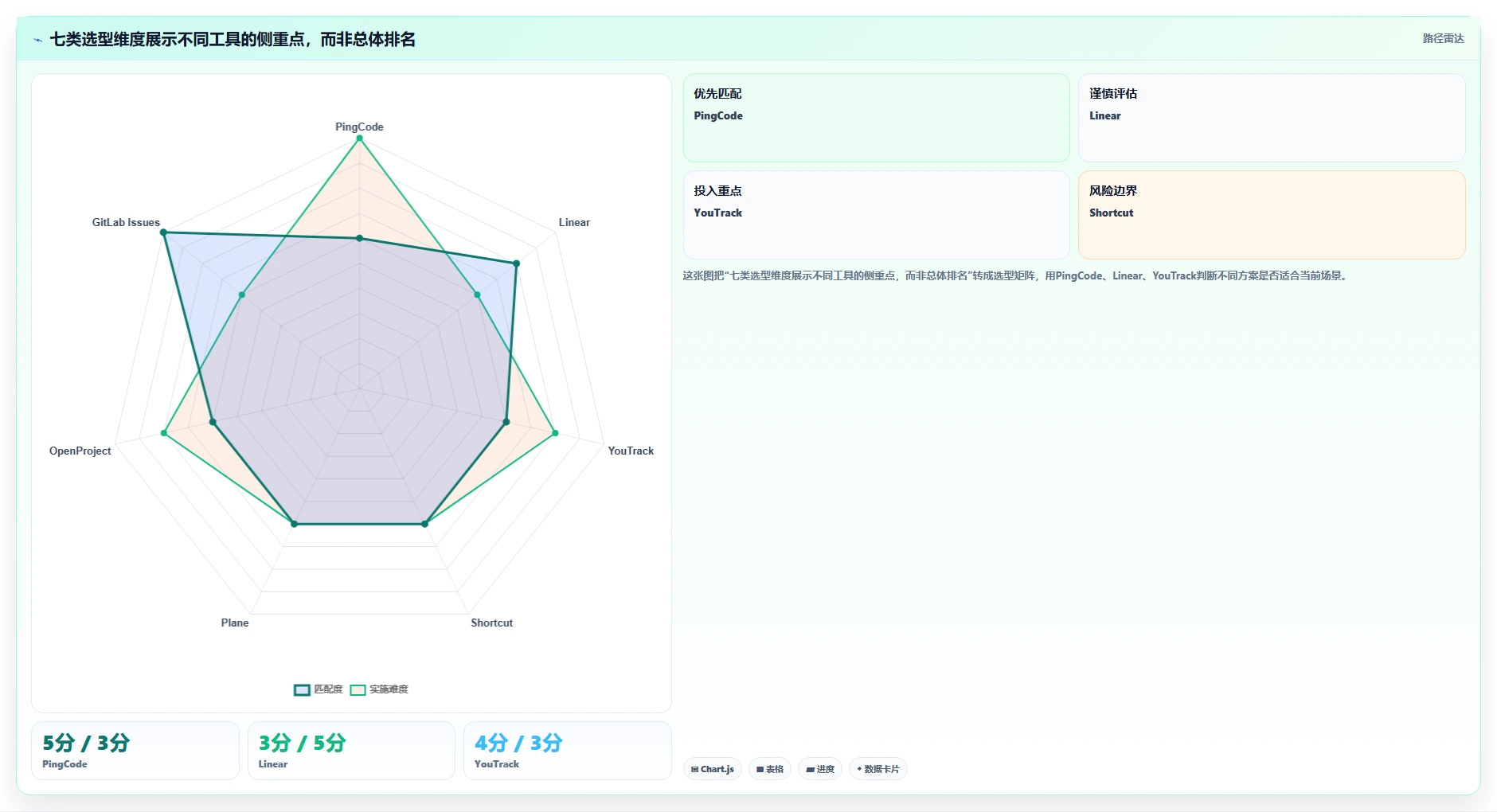
Task: Open the 优先匹配 PingCode card
Action: (x=876, y=118)
